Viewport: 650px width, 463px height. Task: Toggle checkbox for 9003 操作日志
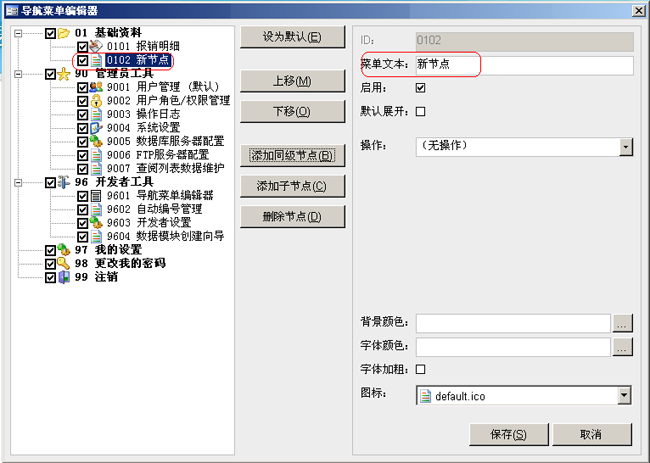coord(82,115)
